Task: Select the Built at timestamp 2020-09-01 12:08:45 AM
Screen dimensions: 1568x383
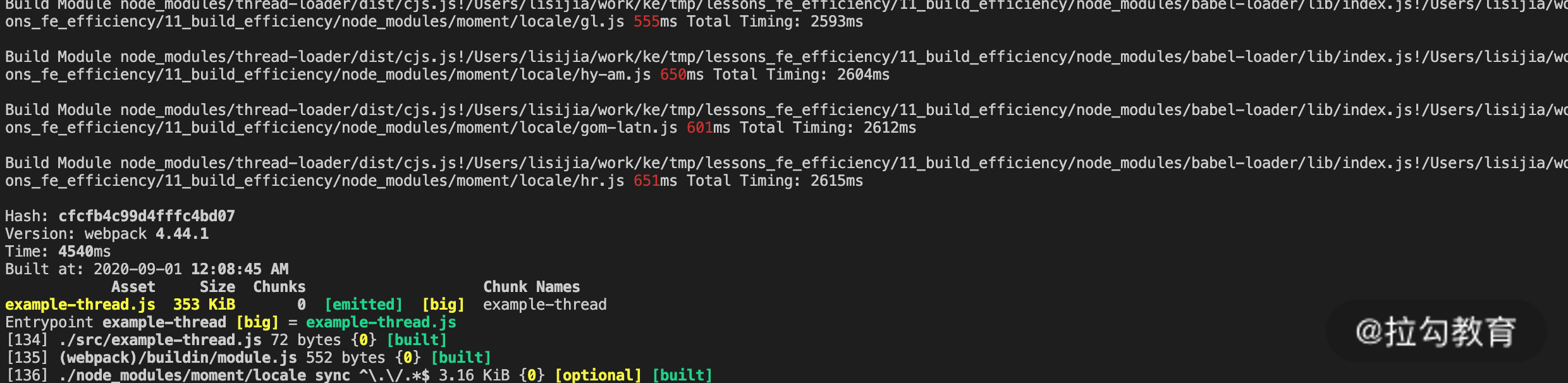Action: (x=191, y=269)
